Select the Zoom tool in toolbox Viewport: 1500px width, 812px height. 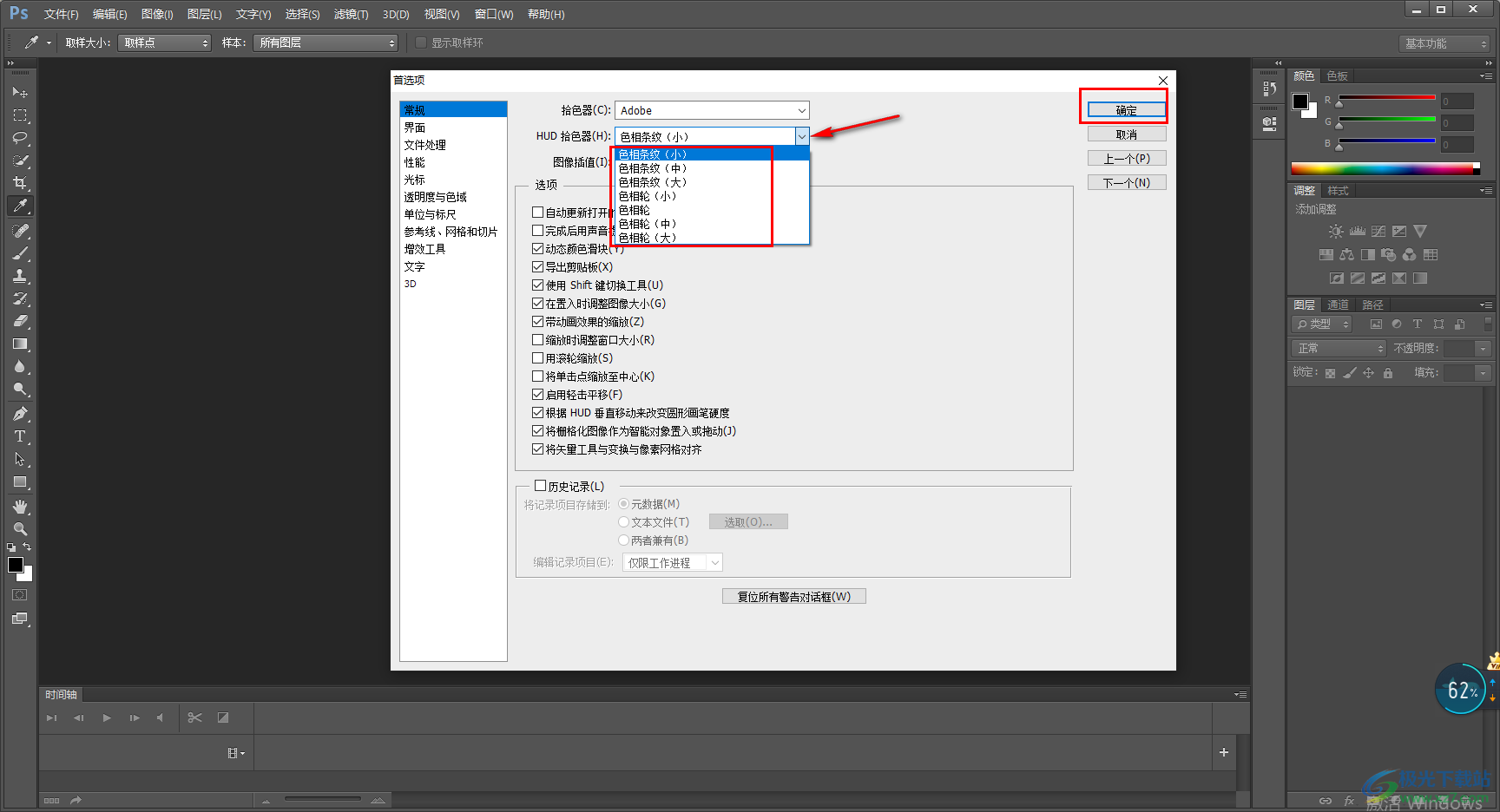(x=20, y=529)
